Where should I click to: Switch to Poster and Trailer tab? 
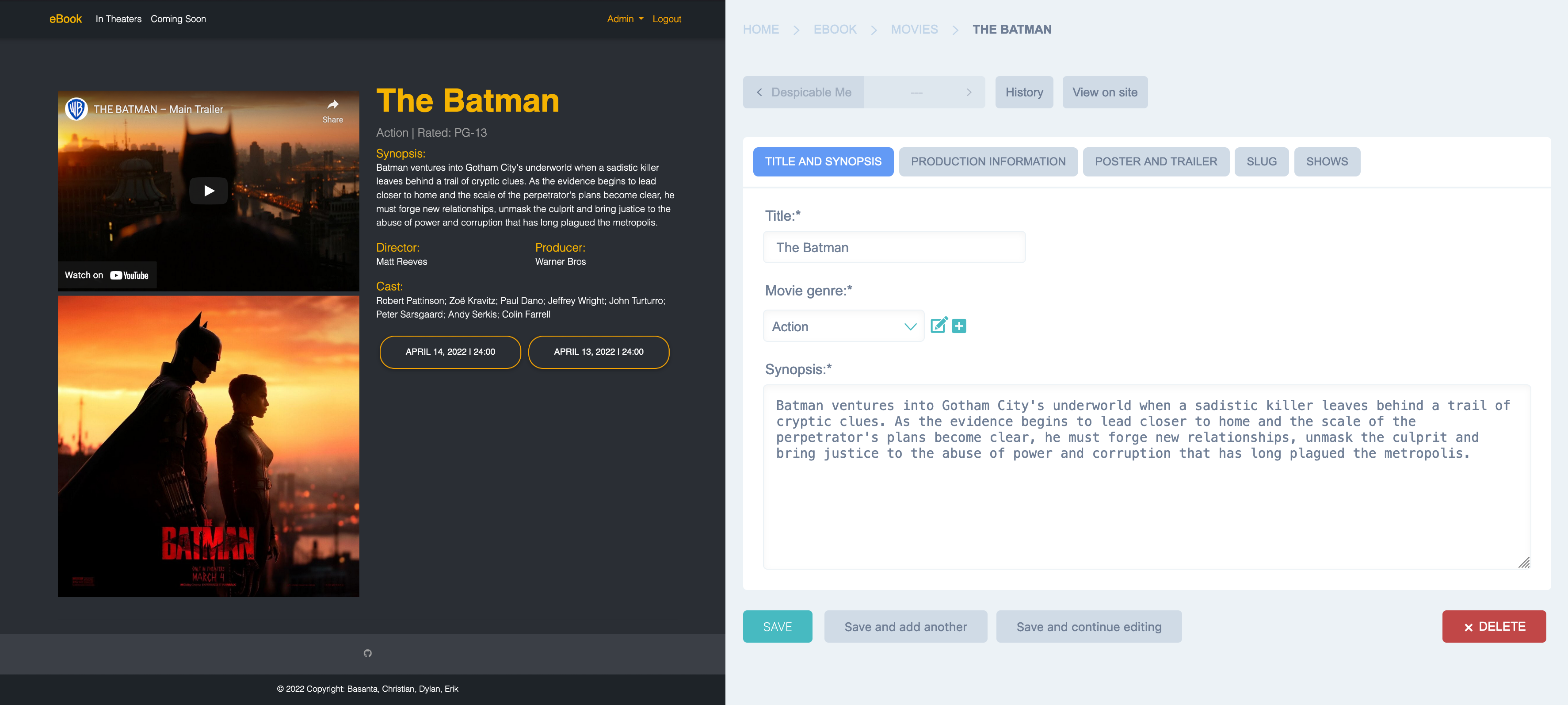(1156, 162)
